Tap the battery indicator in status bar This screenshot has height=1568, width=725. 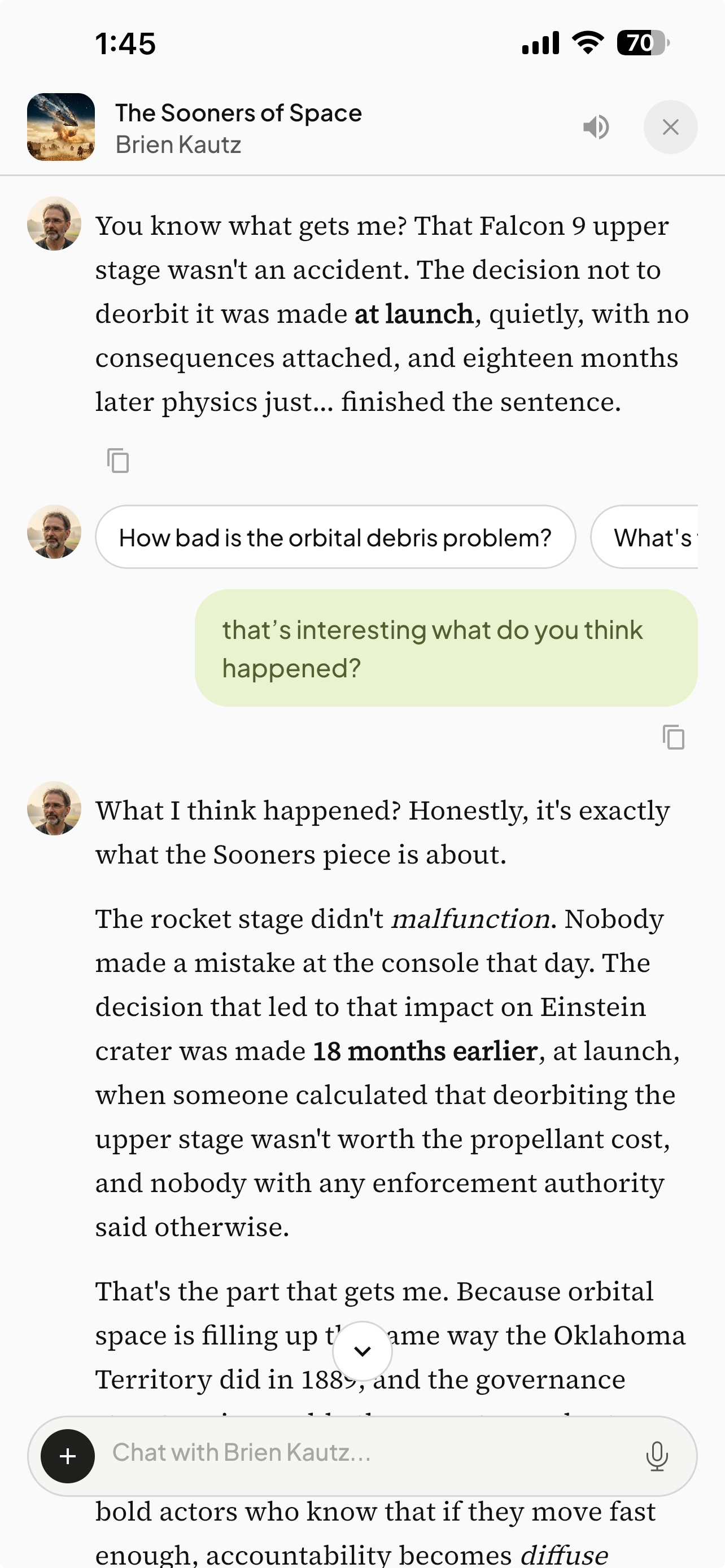pos(643,42)
